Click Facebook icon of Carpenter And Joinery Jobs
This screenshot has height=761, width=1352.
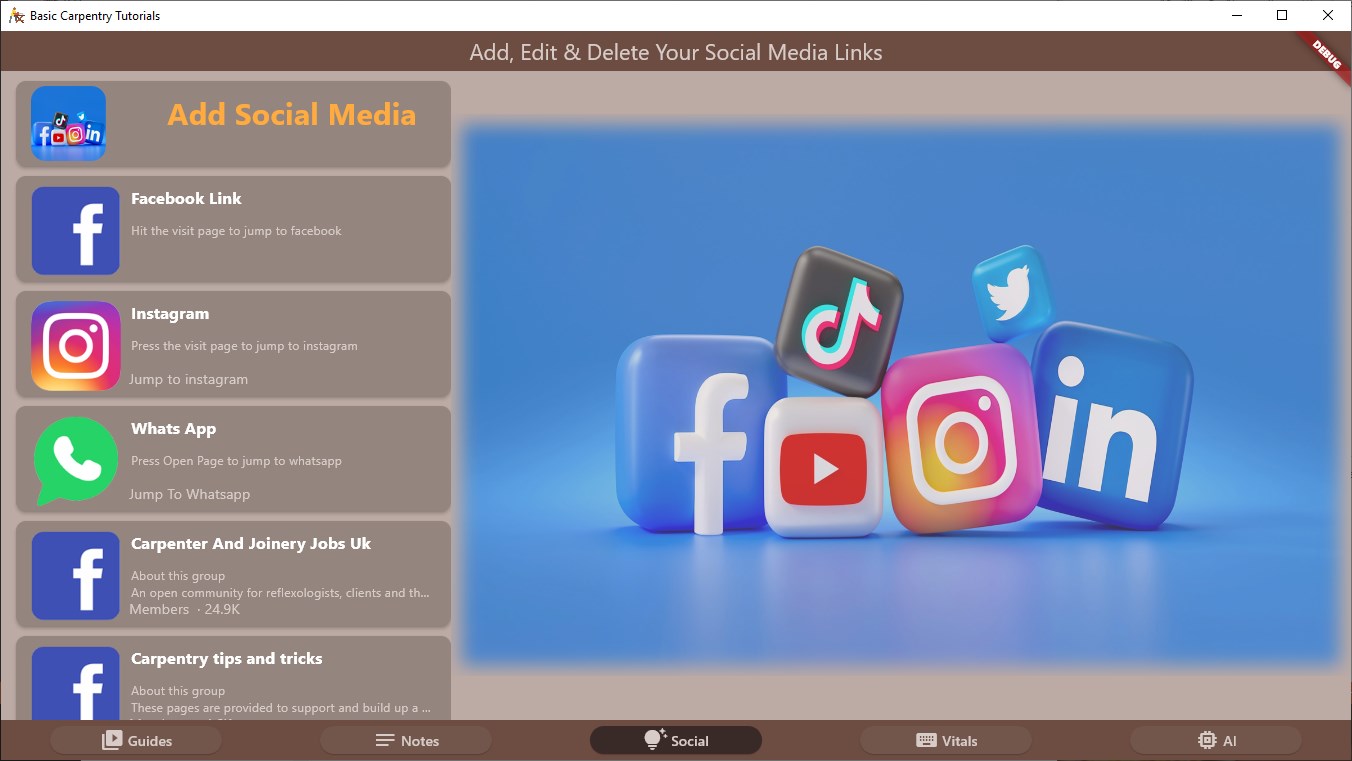75,576
